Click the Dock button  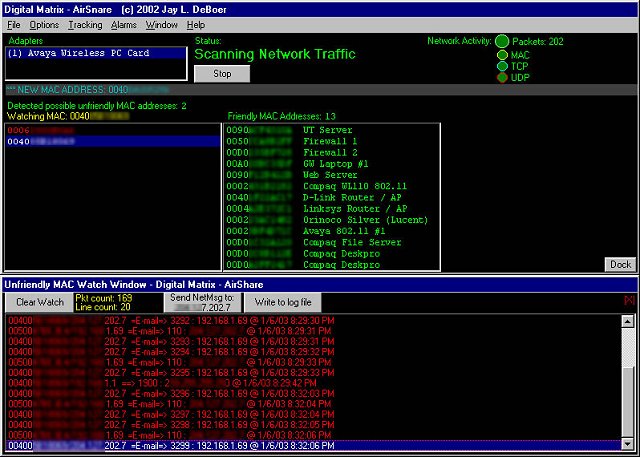[620, 264]
